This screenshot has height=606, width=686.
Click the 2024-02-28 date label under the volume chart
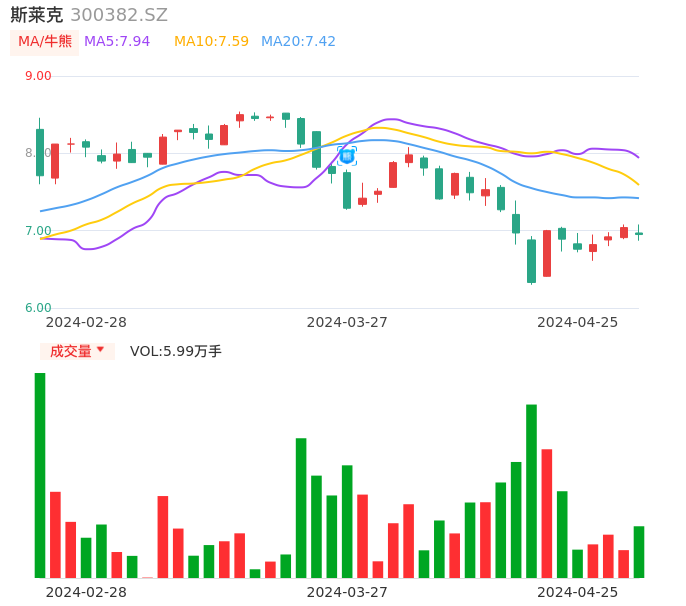[86, 592]
